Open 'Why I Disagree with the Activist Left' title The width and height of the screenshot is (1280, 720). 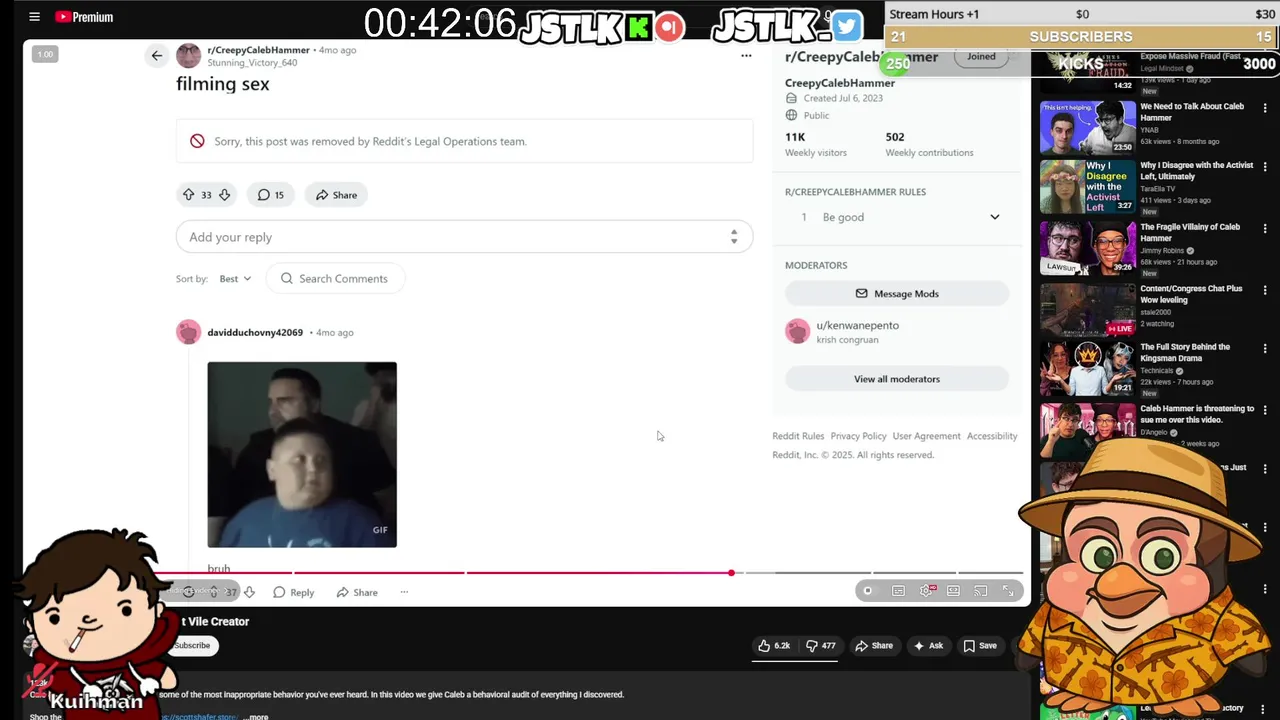1196,171
